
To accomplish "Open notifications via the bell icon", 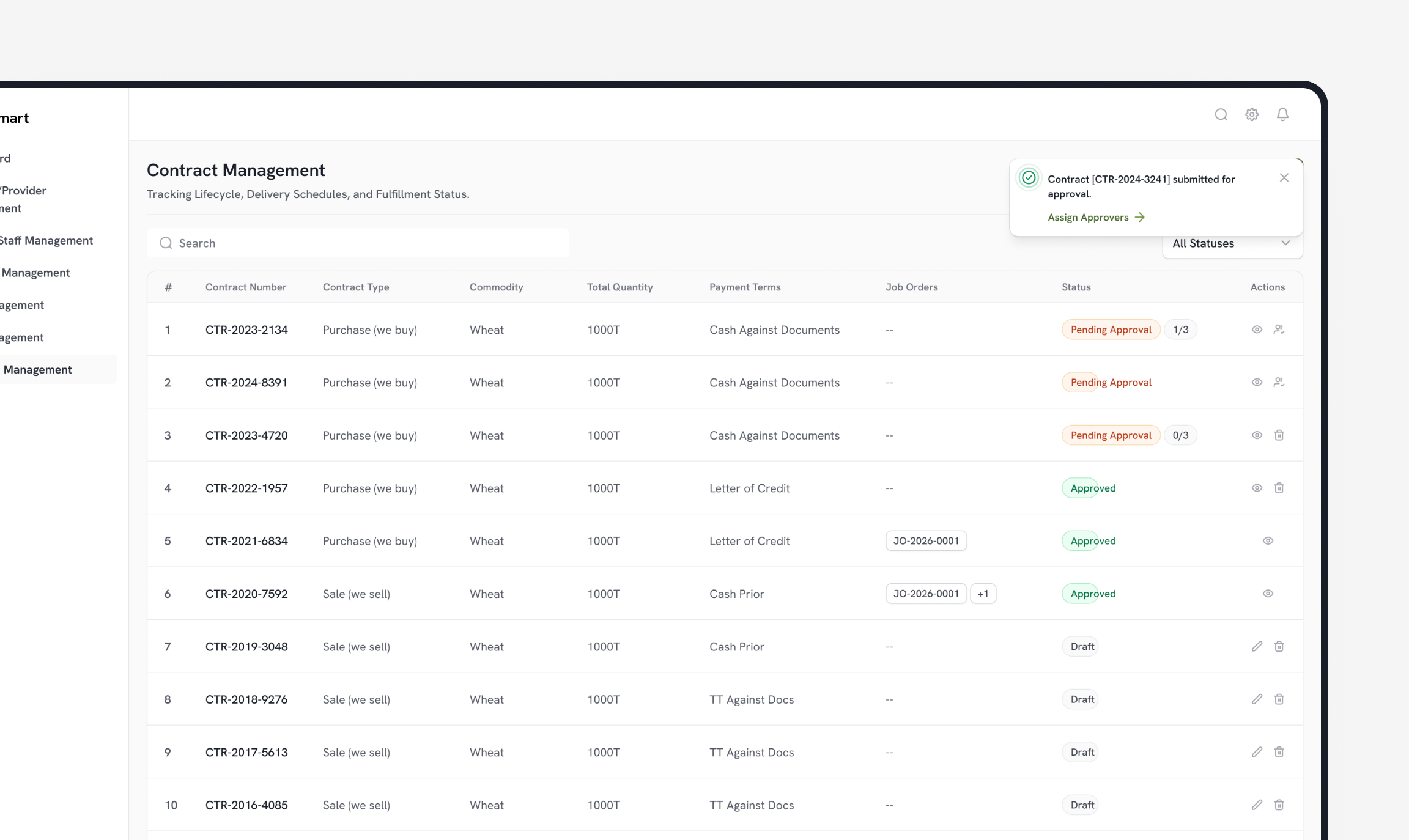I will pos(1282,115).
